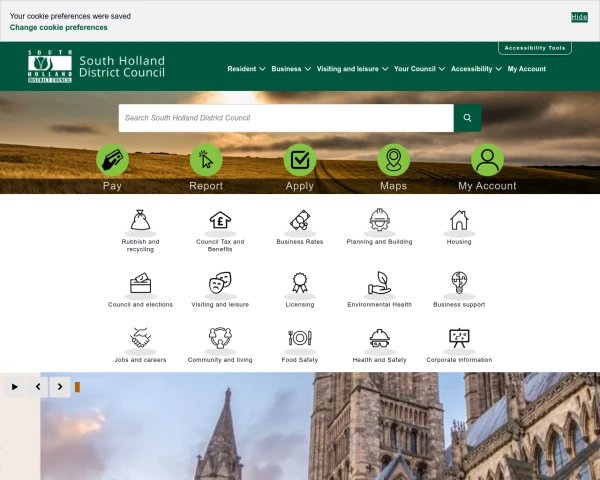Viewport: 600px width, 480px height.
Task: Open the Food Safety plate icon
Action: click(300, 338)
